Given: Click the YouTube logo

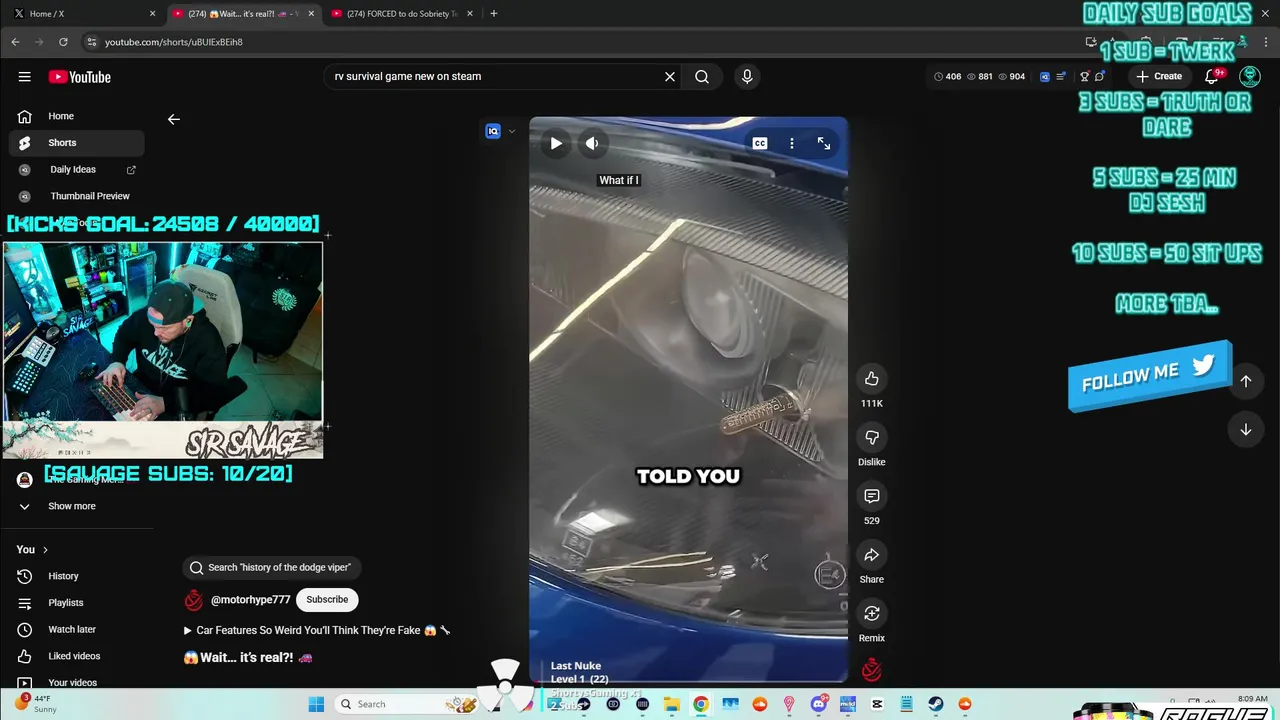Looking at the screenshot, I should pos(80,77).
